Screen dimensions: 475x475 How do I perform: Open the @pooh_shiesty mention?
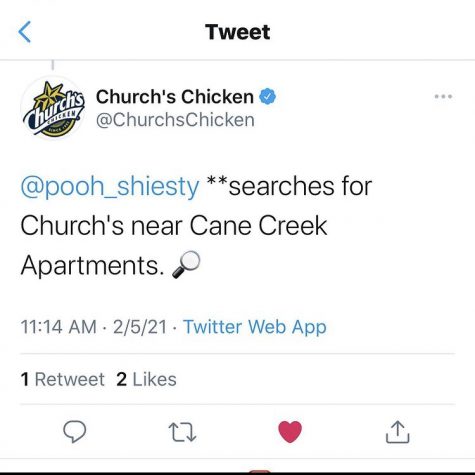(110, 187)
